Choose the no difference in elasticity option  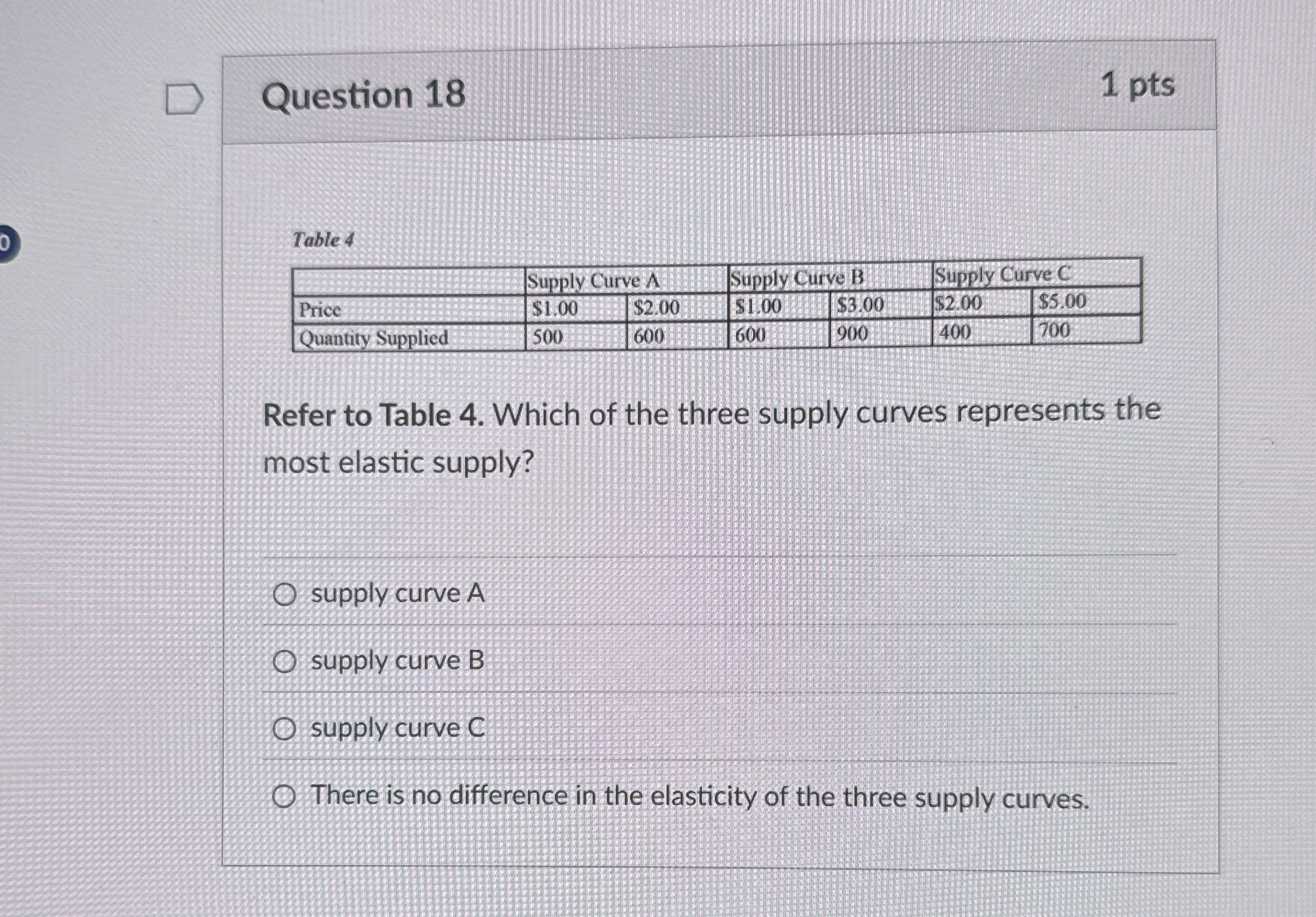[285, 794]
